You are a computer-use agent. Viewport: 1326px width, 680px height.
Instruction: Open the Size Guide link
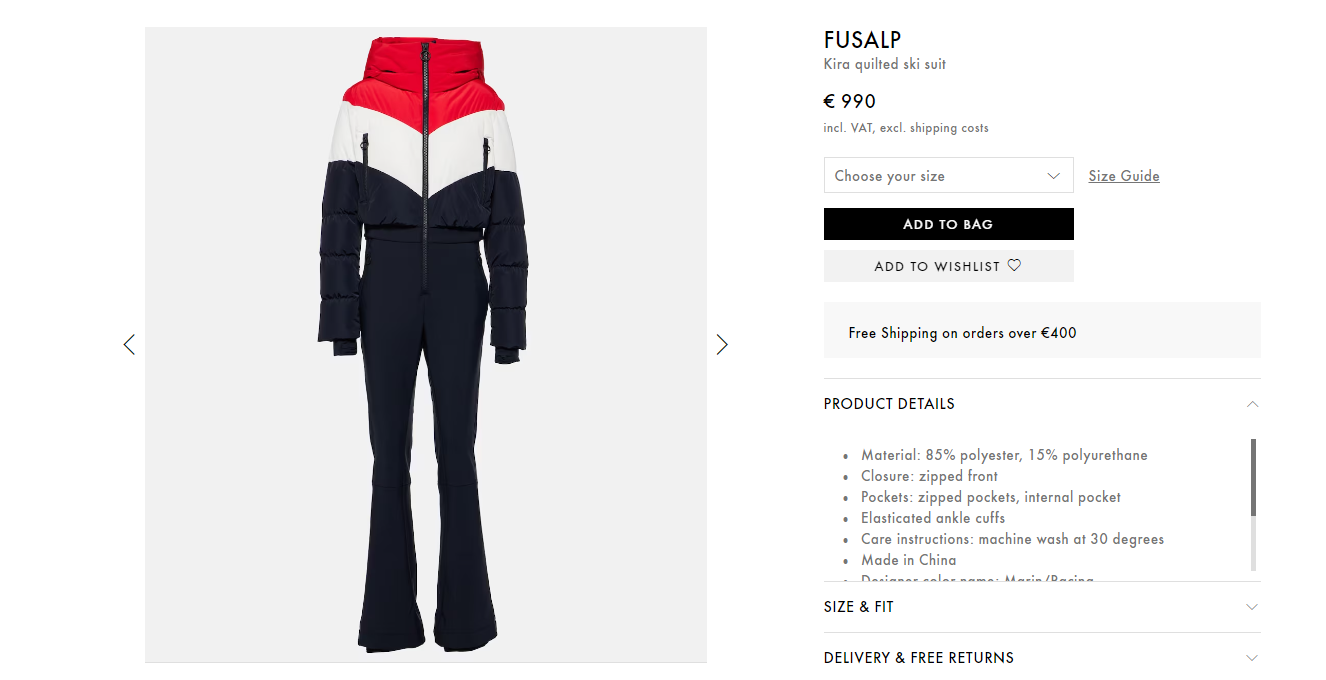coord(1124,176)
